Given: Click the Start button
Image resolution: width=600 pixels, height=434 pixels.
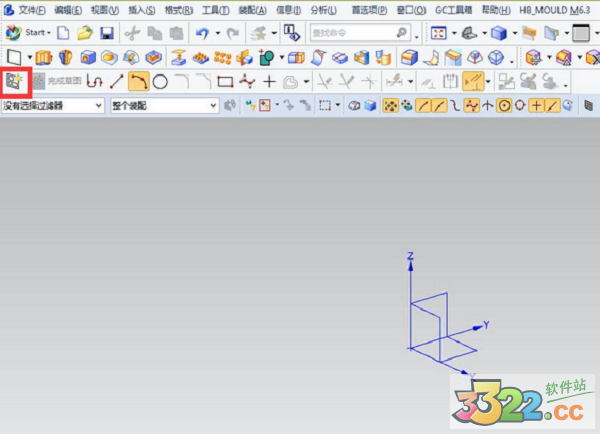Looking at the screenshot, I should [28, 33].
